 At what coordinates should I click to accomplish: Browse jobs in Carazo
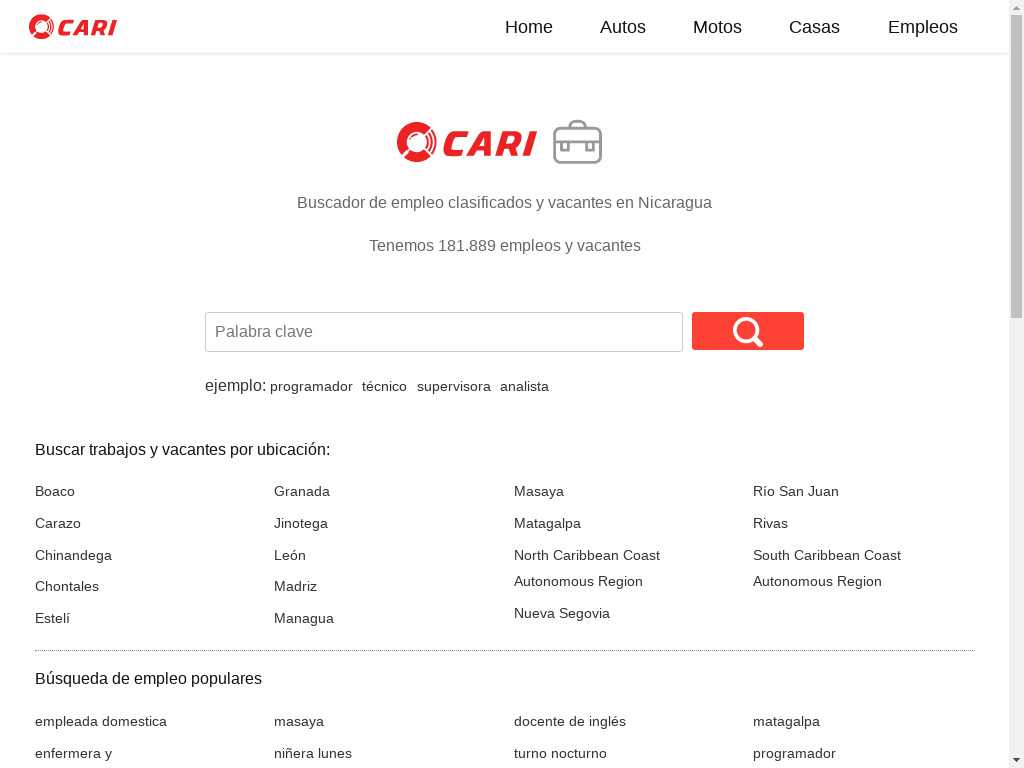pos(58,523)
